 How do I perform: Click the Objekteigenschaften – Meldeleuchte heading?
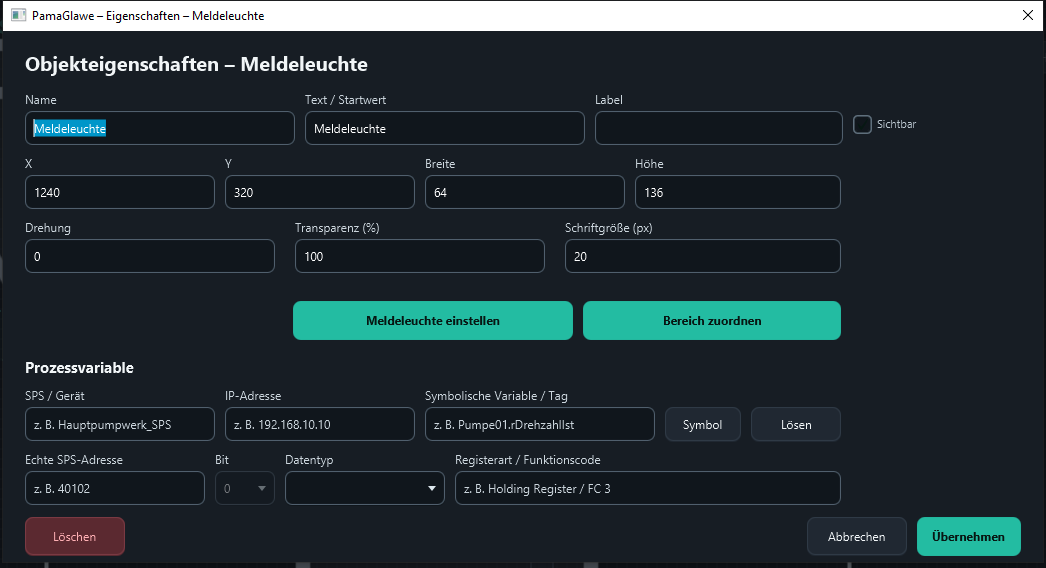pos(196,64)
